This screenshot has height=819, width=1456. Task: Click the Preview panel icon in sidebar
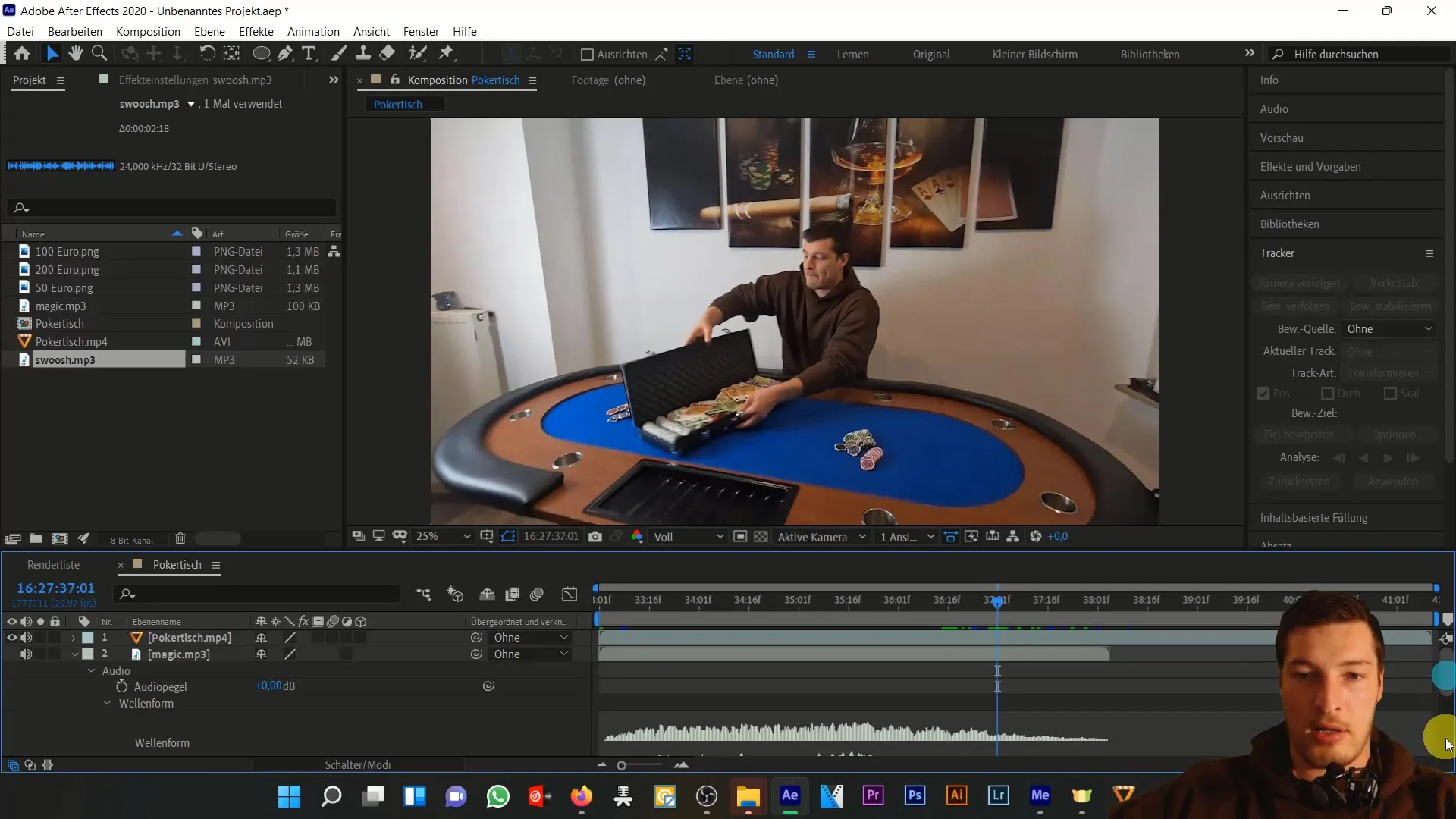click(1283, 137)
